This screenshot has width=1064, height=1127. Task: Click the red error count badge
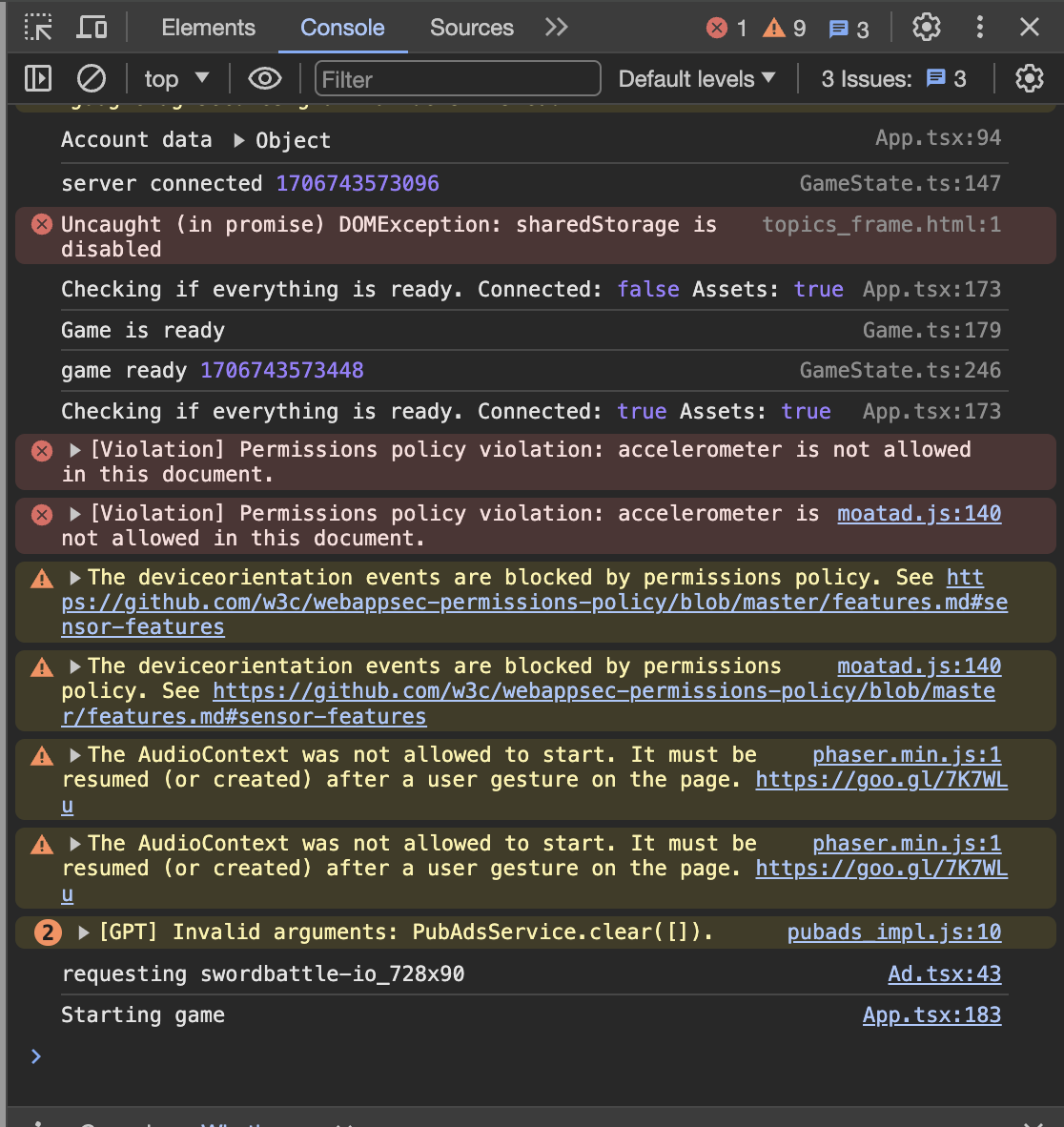[x=726, y=29]
